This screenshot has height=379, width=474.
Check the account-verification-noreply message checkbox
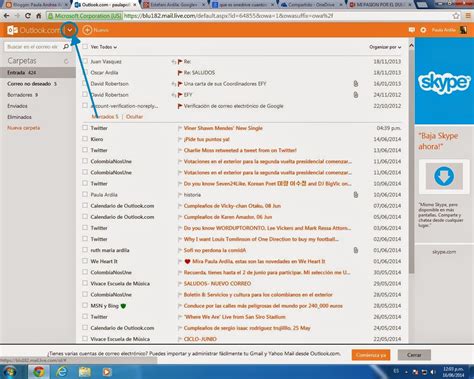85,105
